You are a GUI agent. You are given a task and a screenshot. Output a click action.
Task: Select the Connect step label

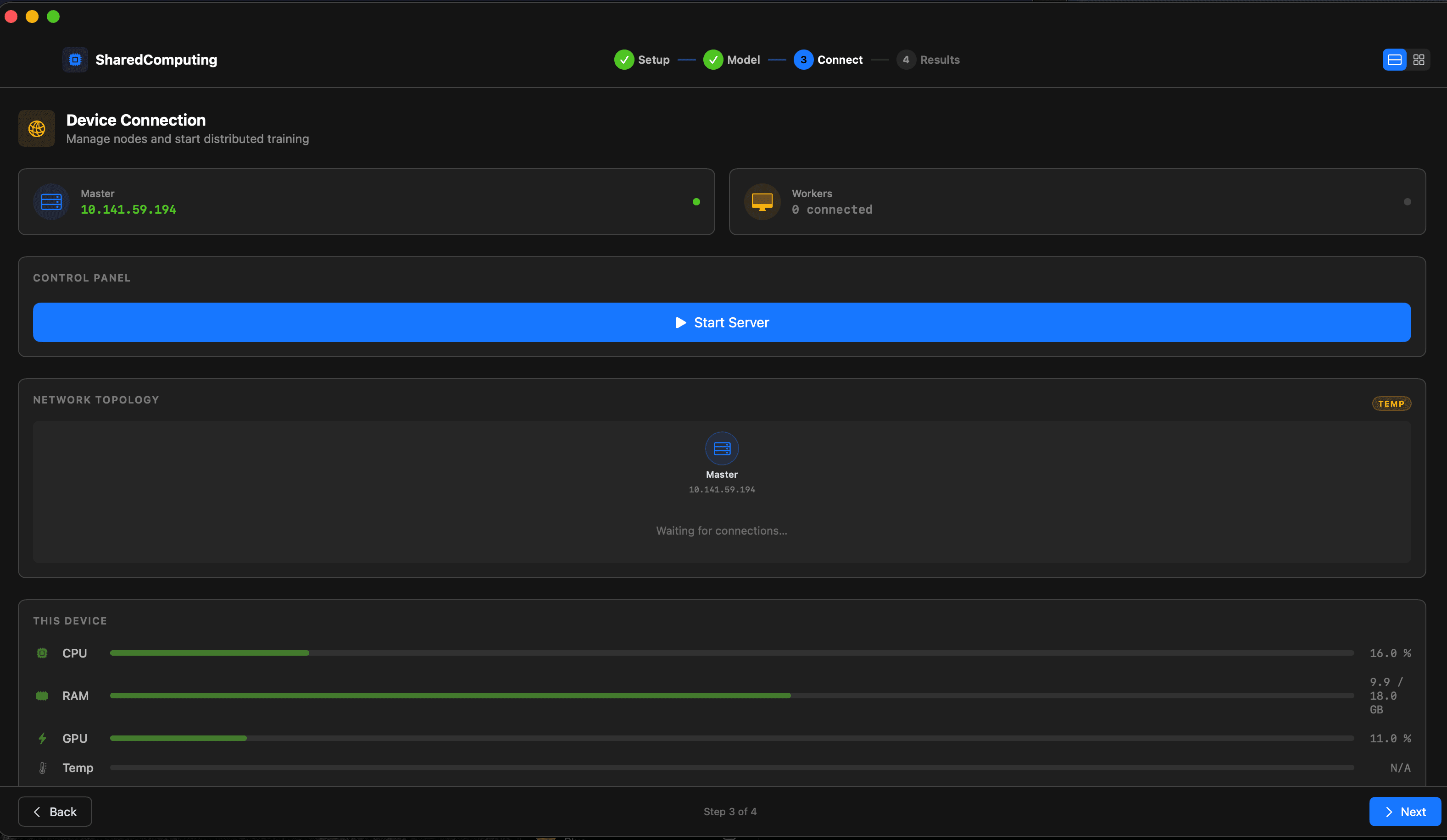pyautogui.click(x=840, y=60)
